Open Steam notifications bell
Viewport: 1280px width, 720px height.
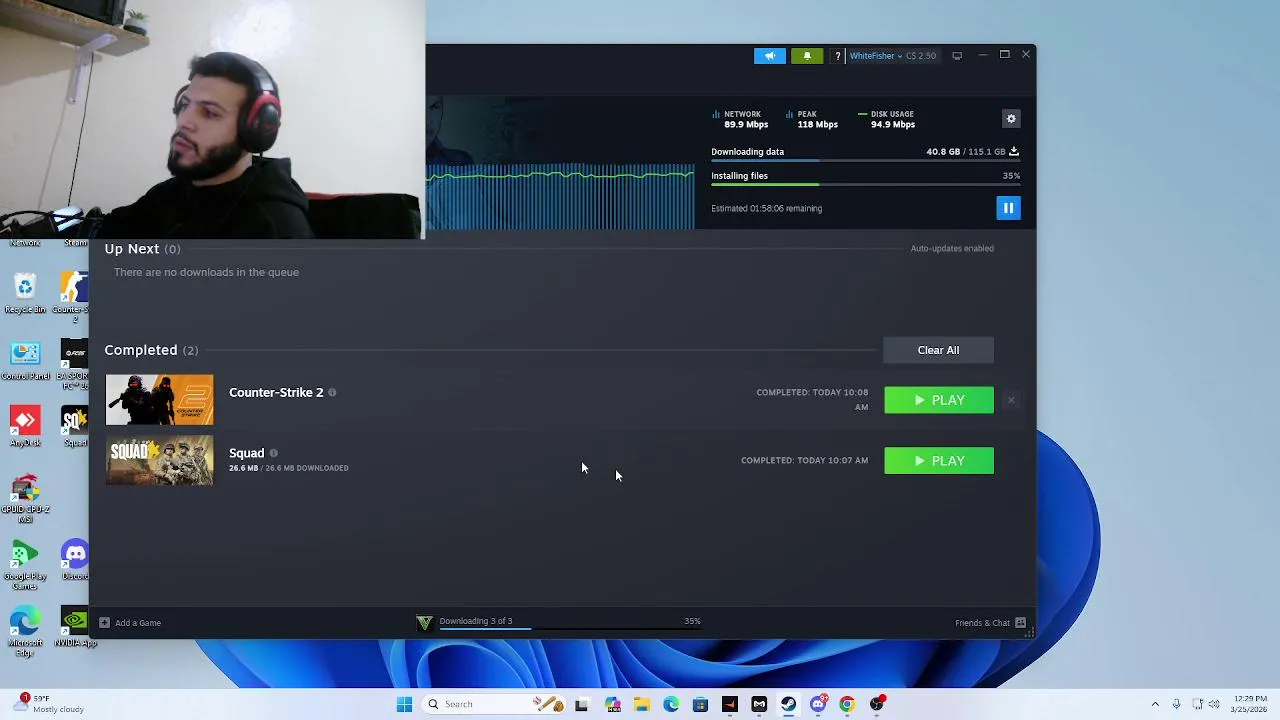coord(807,56)
